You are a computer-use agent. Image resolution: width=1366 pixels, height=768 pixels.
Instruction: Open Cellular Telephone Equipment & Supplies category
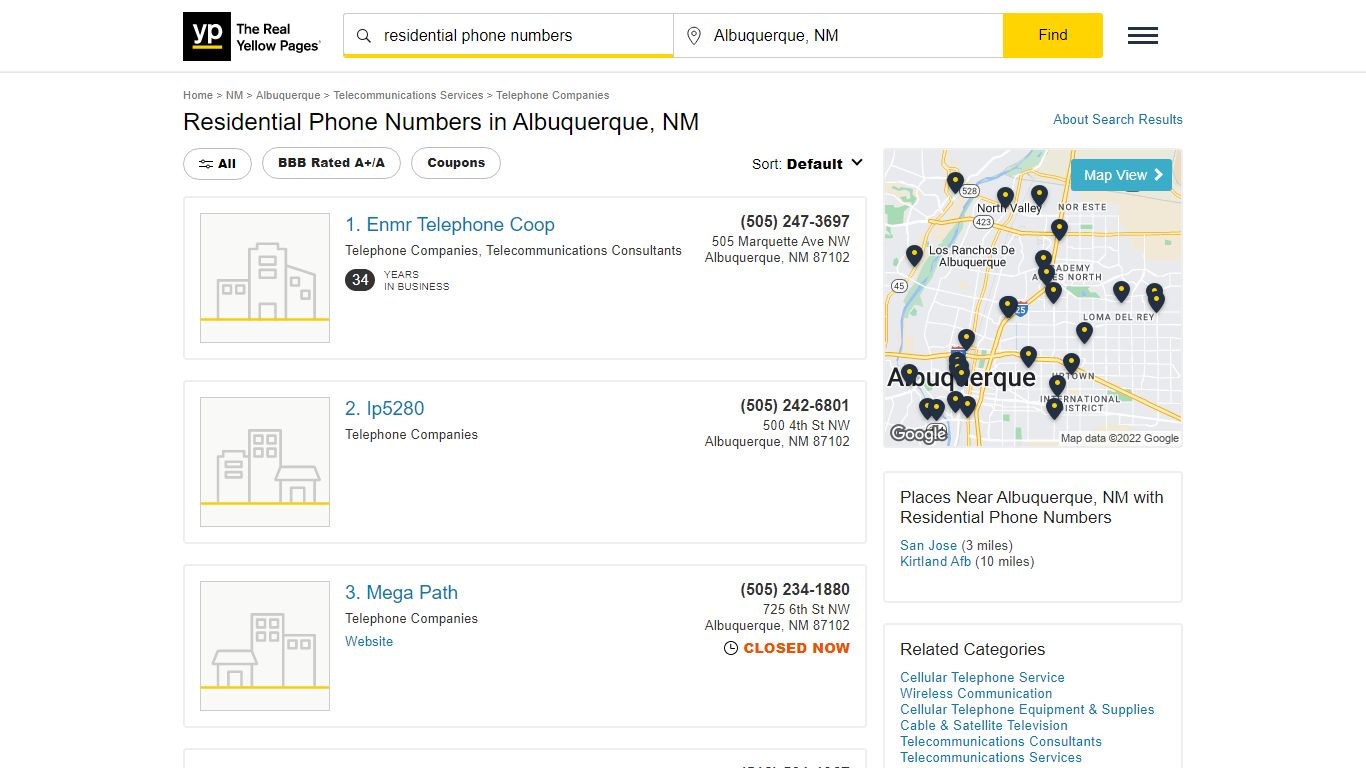pos(1027,709)
